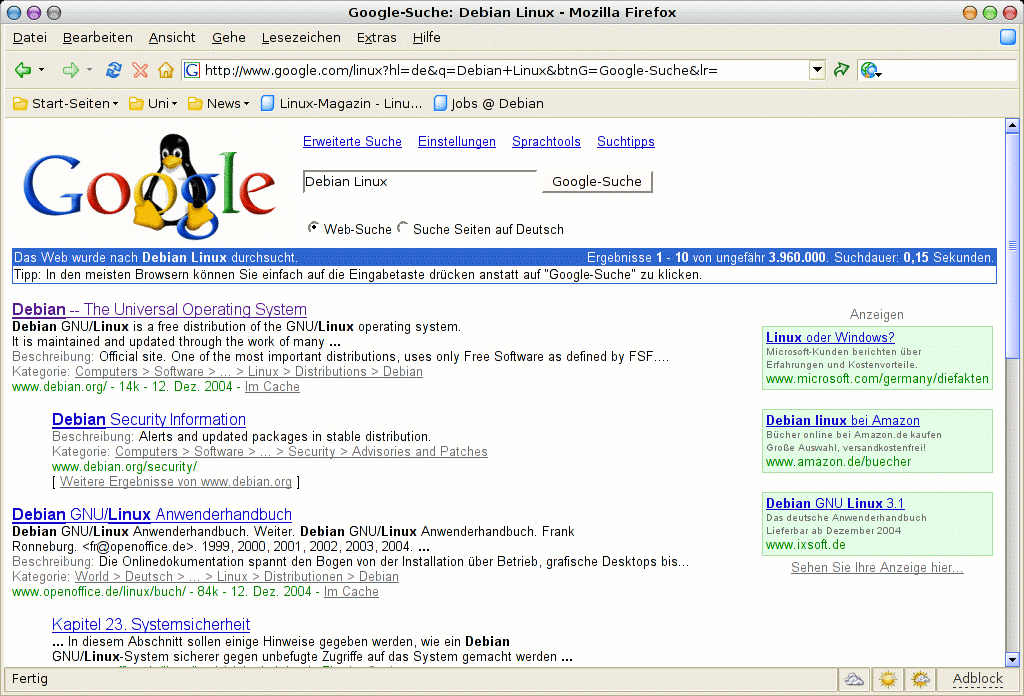Open Linux-Magazin bookmark

341,104
